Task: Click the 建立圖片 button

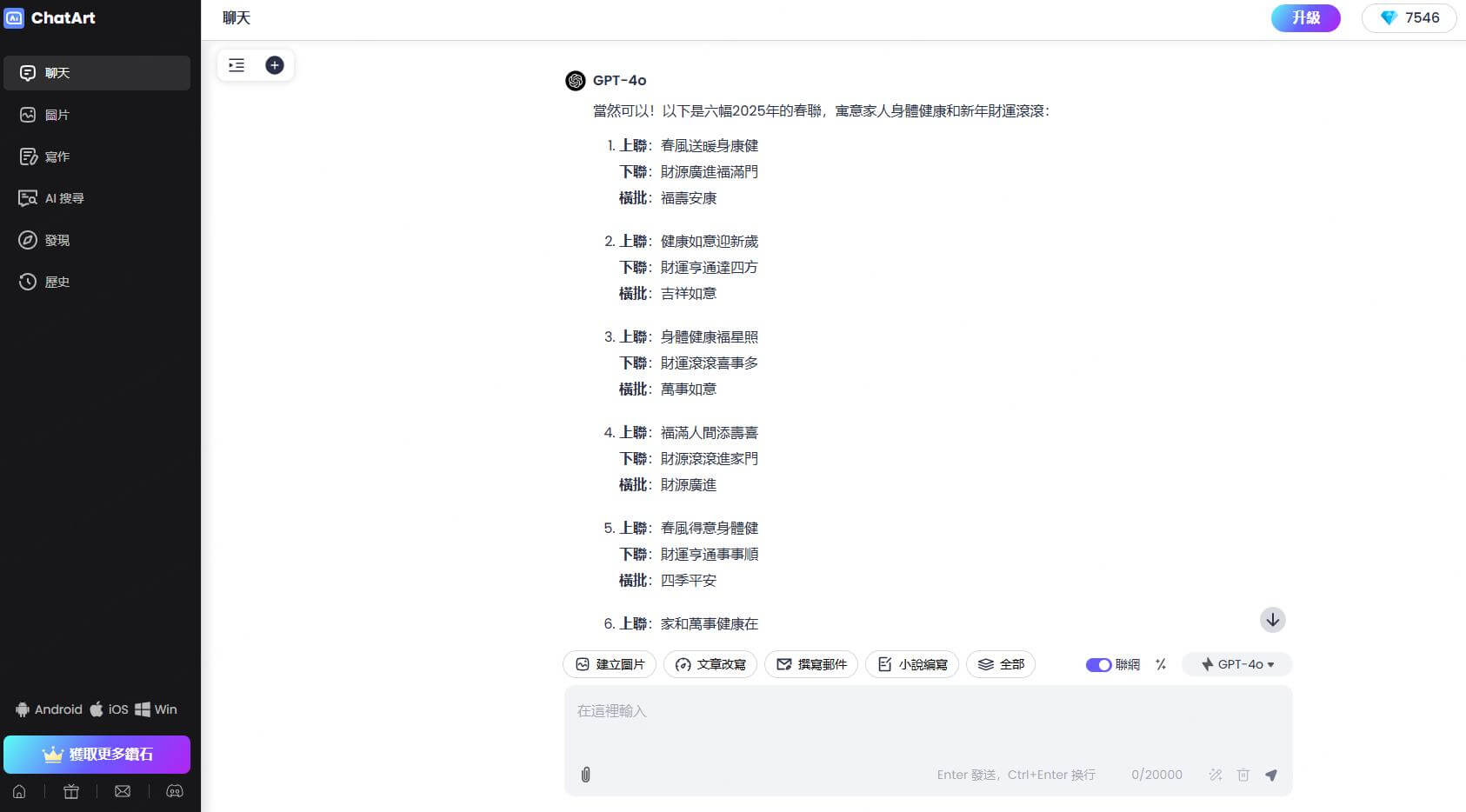Action: tap(610, 664)
